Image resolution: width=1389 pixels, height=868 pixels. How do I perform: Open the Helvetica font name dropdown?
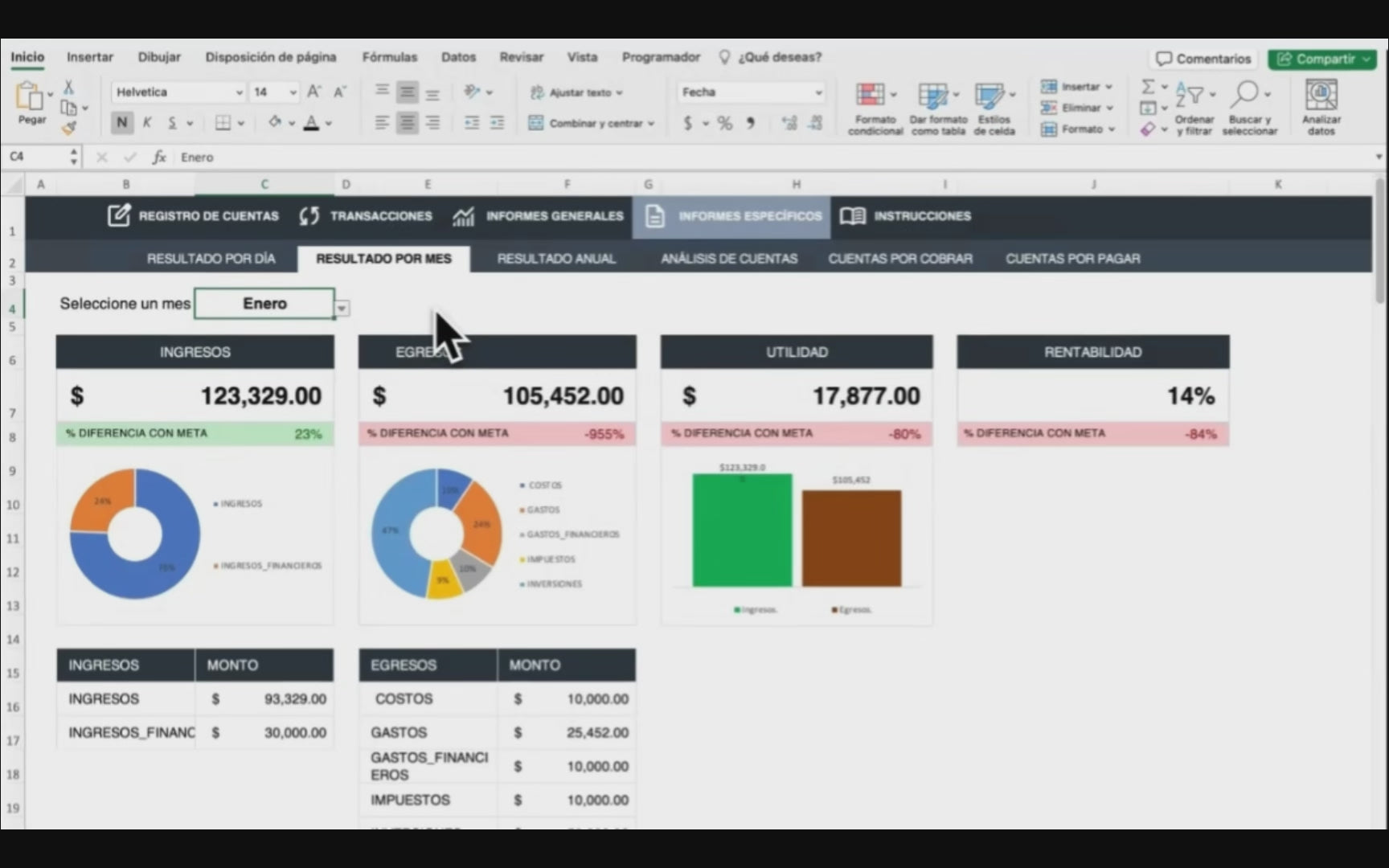click(x=238, y=92)
